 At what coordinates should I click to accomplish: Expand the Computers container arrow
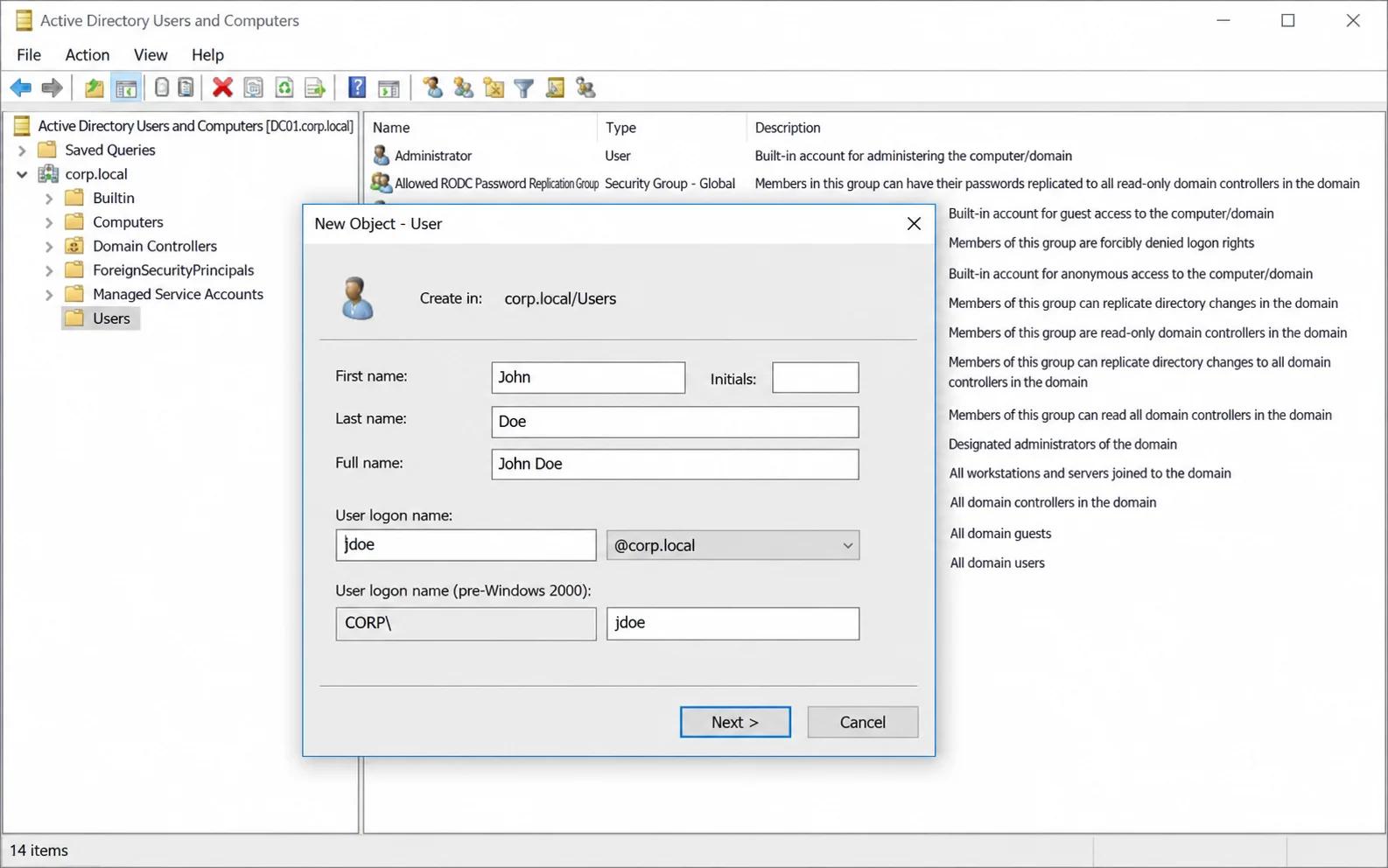click(x=49, y=222)
